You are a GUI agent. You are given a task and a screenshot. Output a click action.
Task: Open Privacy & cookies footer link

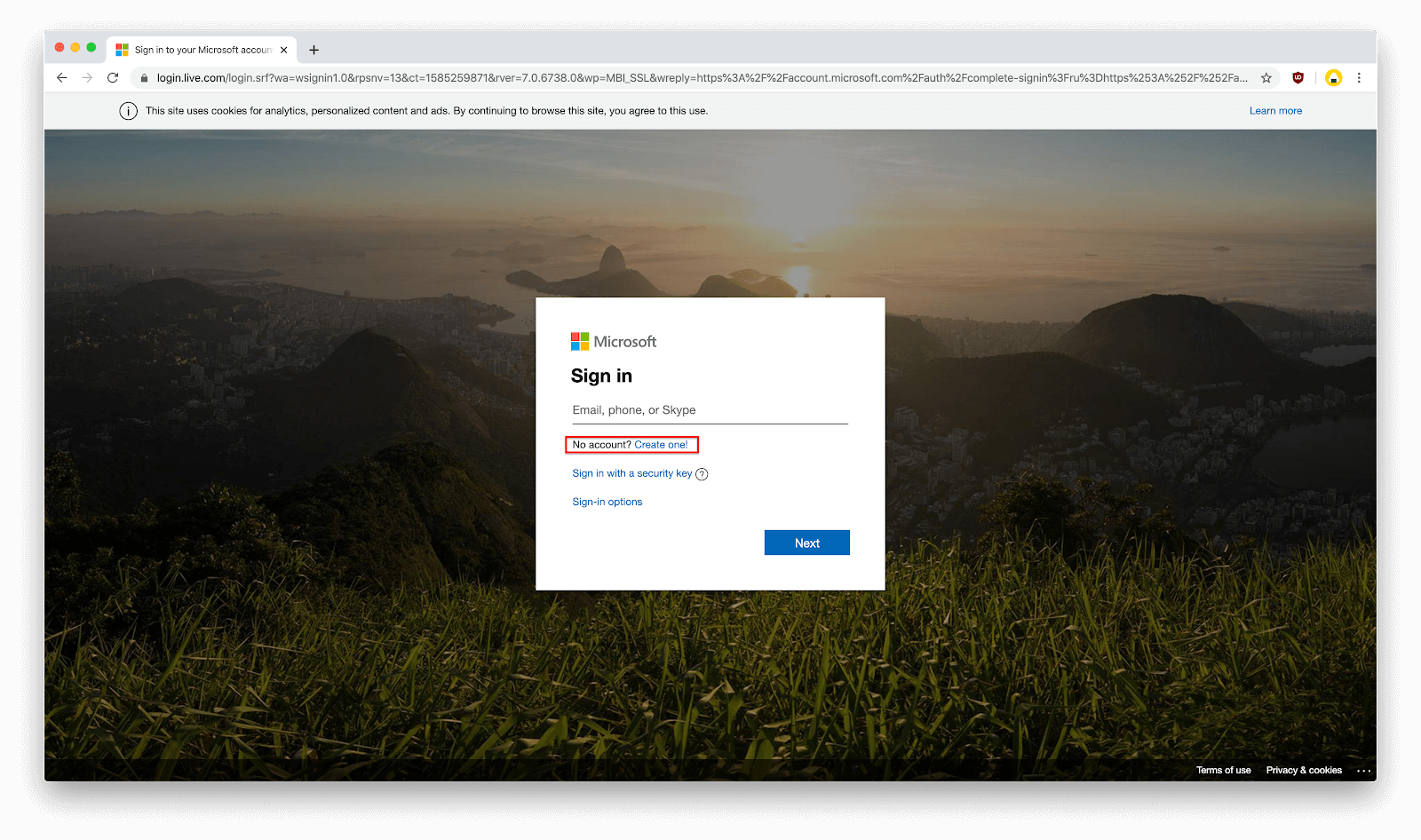coord(1304,770)
